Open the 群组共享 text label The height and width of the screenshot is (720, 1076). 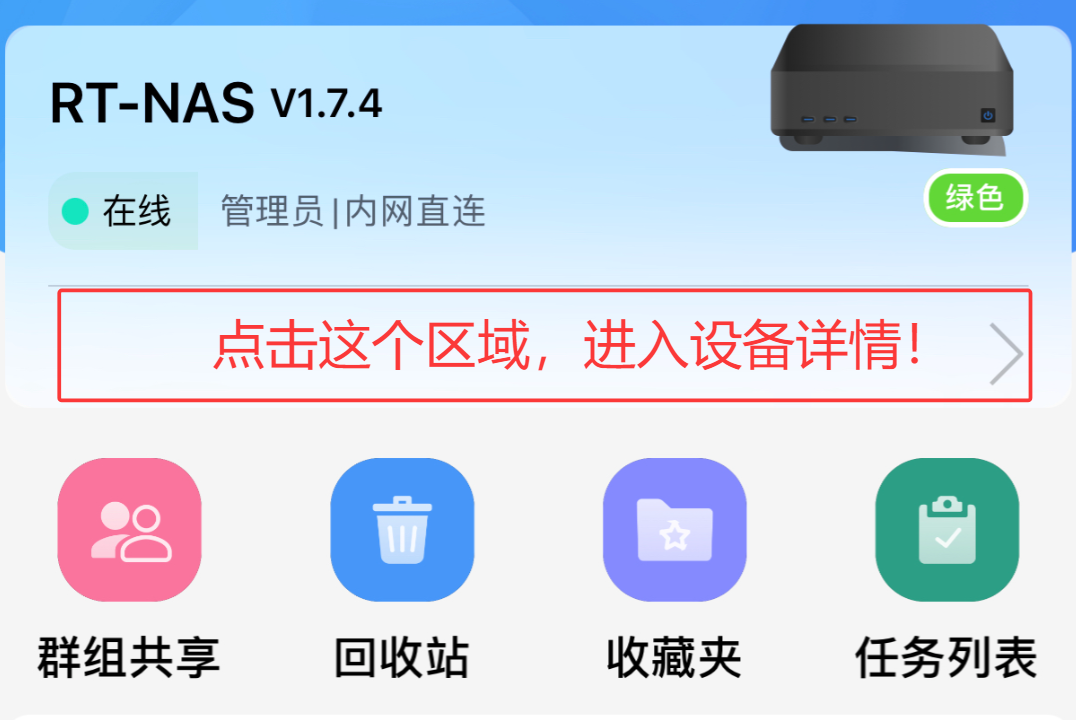pyautogui.click(x=129, y=658)
